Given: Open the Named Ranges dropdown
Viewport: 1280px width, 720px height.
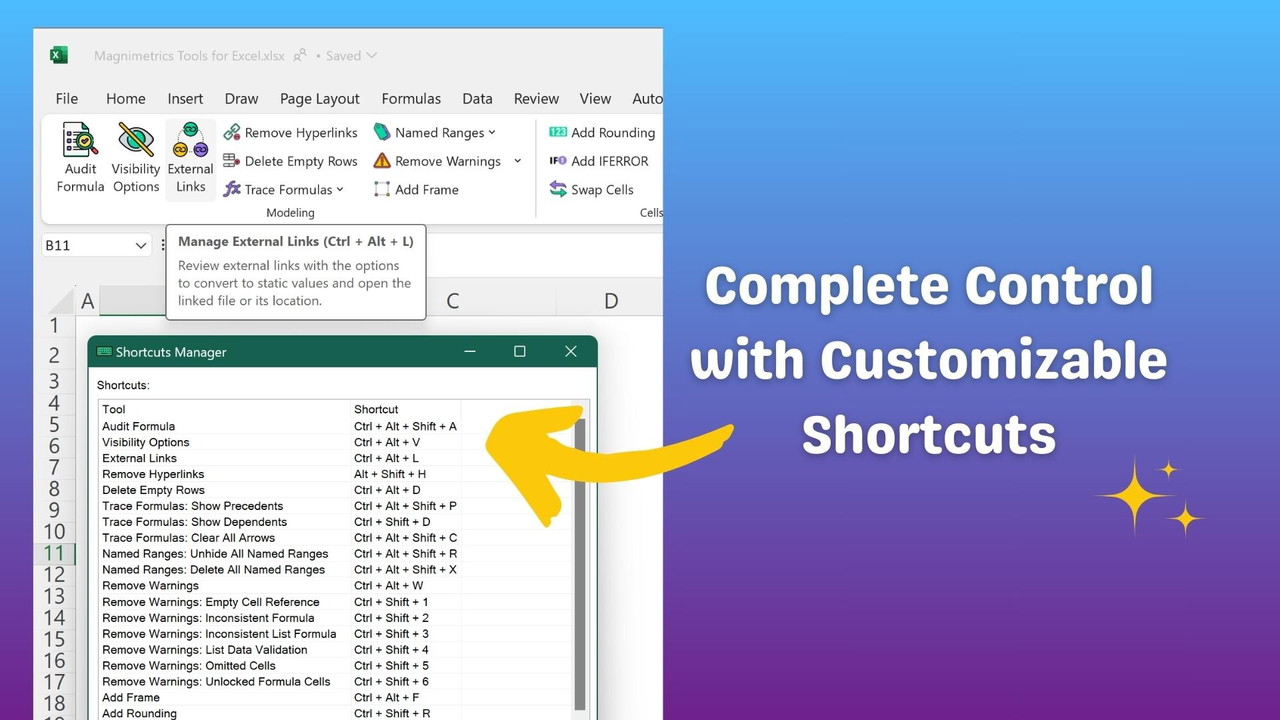Looking at the screenshot, I should click(x=492, y=133).
